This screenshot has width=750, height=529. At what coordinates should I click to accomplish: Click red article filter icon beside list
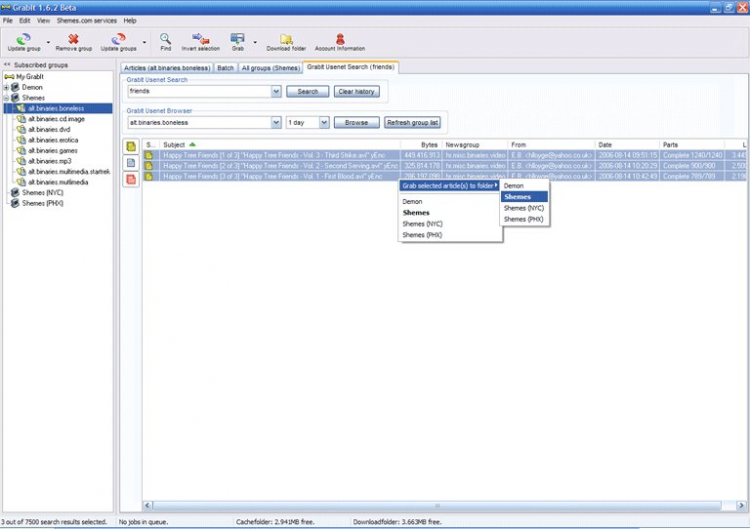pyautogui.click(x=131, y=179)
